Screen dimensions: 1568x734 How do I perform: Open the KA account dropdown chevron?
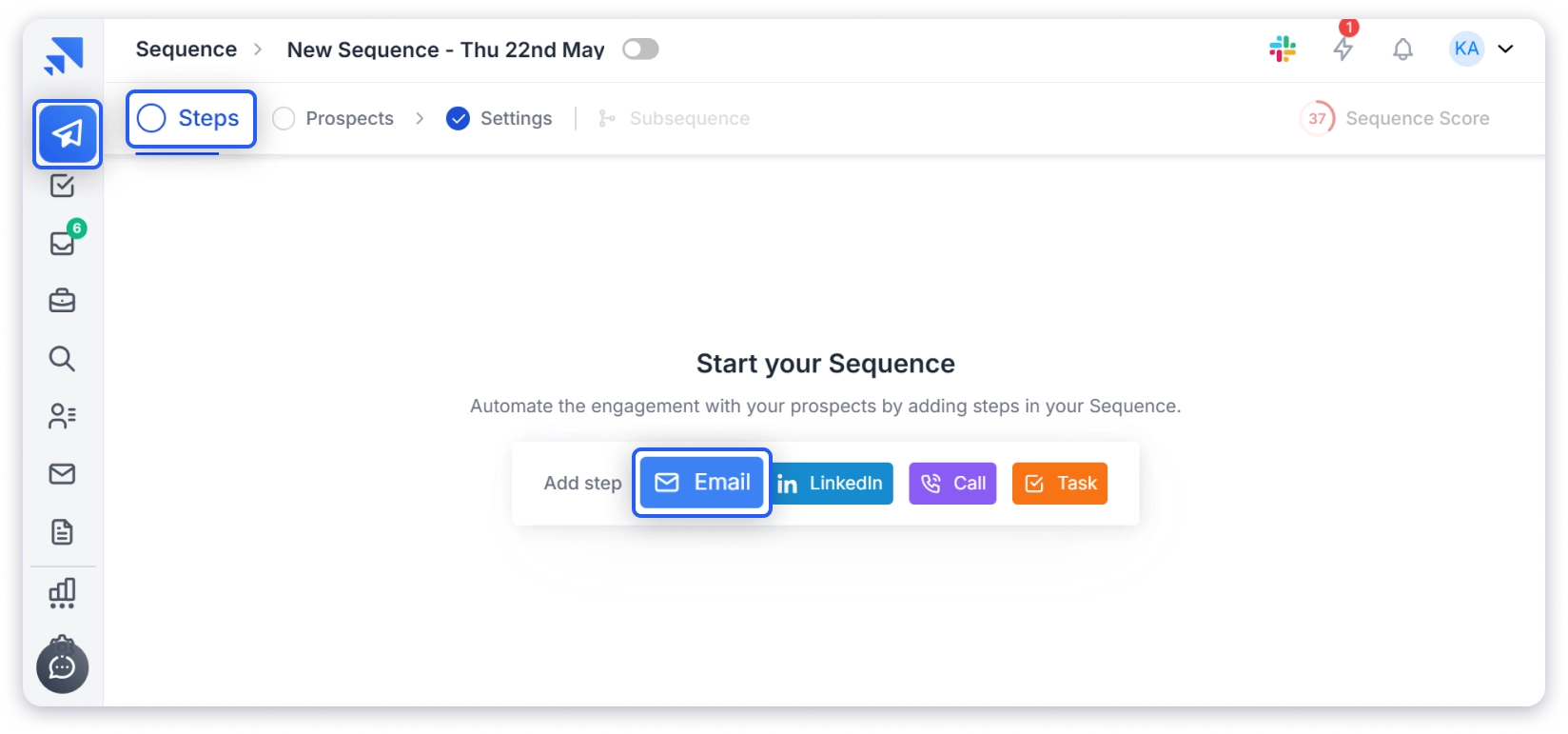pyautogui.click(x=1506, y=49)
